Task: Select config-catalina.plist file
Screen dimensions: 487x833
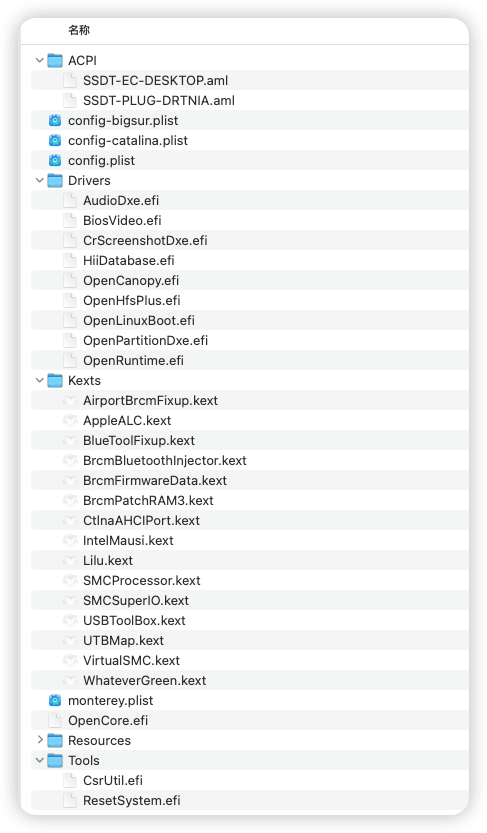Action: (x=250, y=141)
